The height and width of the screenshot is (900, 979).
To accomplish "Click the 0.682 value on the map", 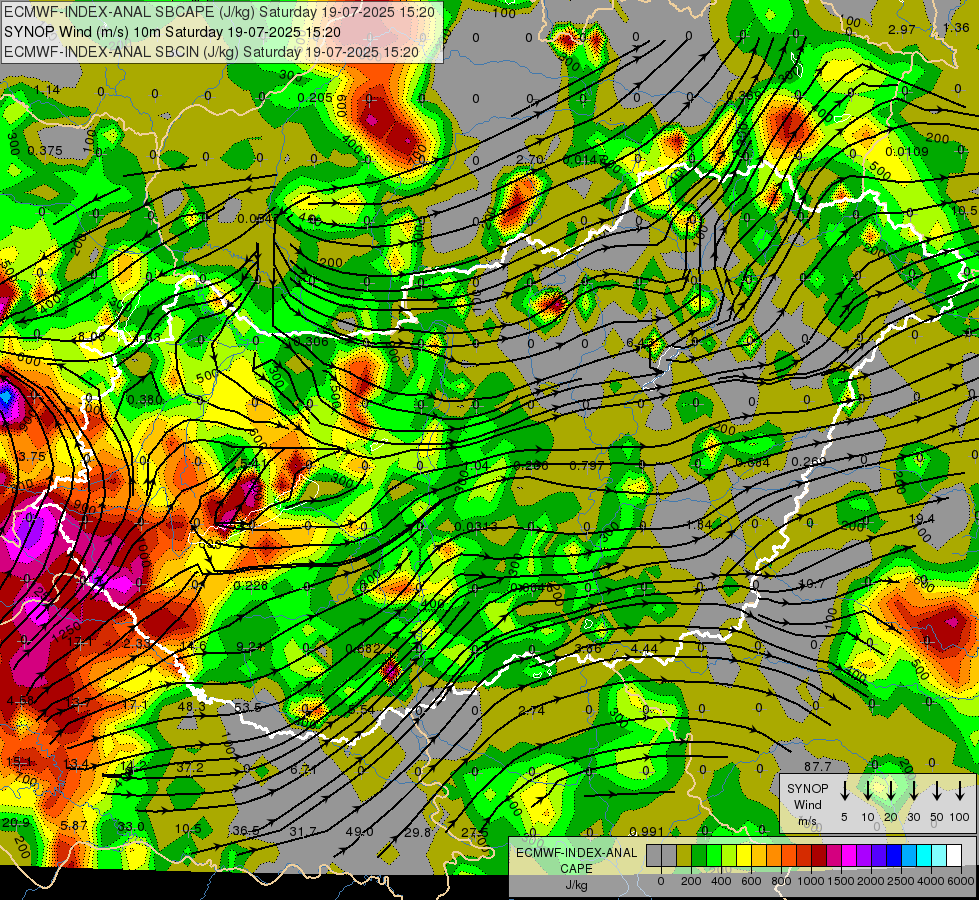I will pos(363,649).
